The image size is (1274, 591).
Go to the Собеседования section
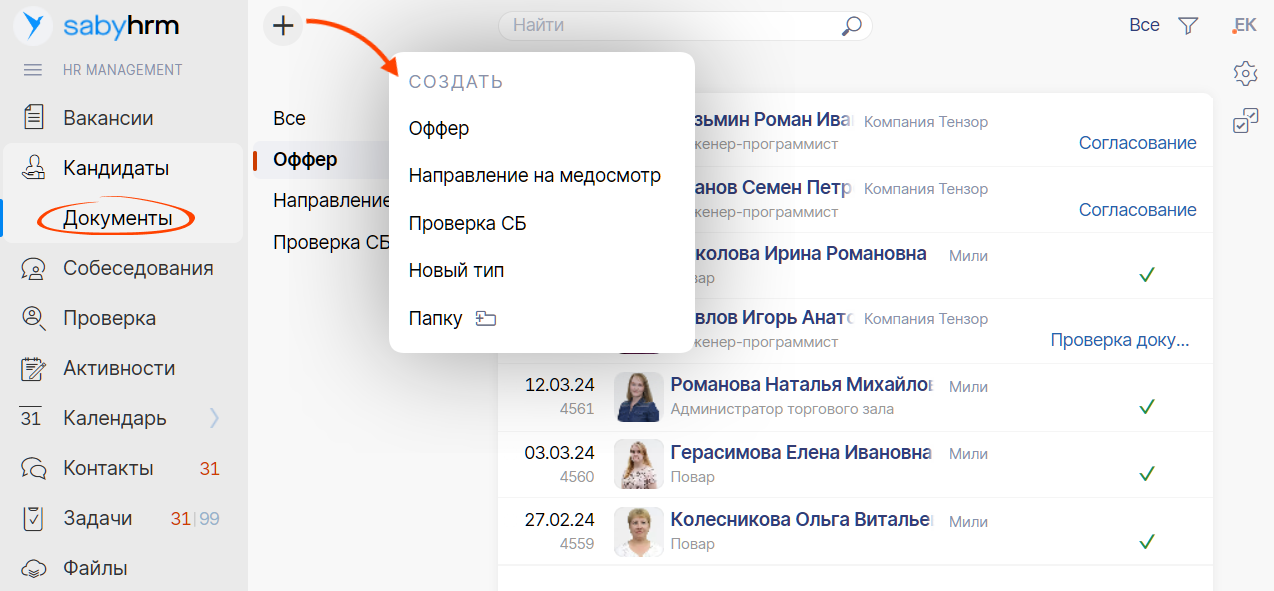point(137,268)
